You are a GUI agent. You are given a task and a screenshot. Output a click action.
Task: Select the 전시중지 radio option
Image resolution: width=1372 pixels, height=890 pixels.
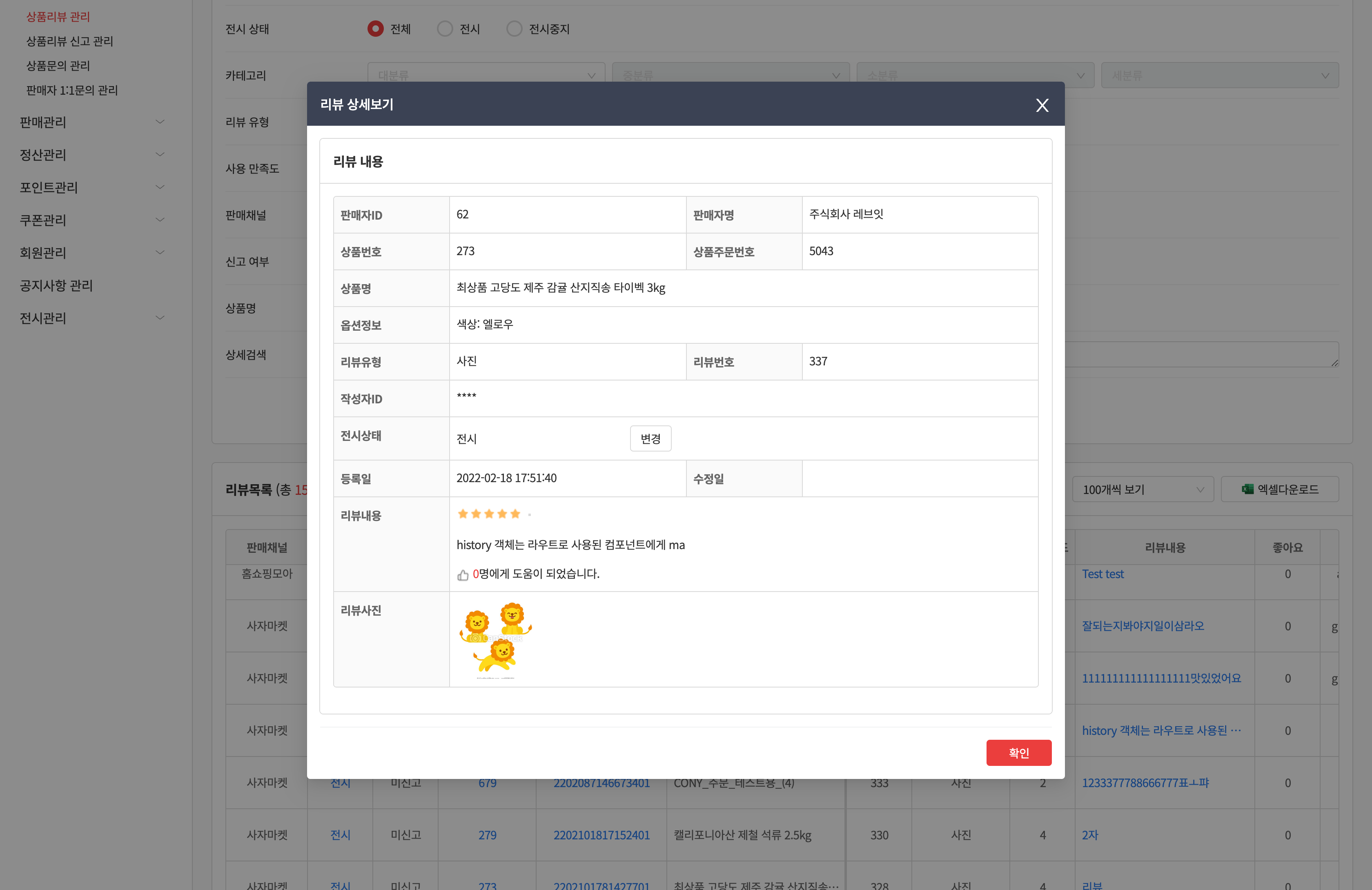point(514,28)
